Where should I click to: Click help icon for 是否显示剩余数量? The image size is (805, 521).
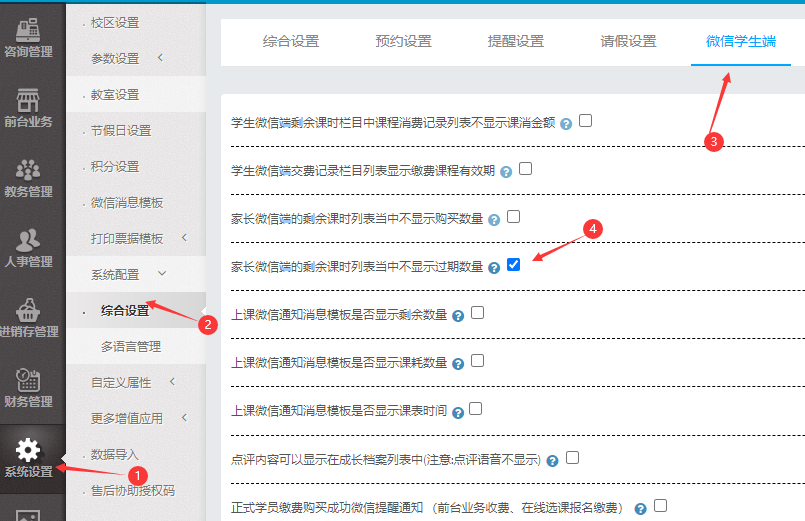[458, 316]
